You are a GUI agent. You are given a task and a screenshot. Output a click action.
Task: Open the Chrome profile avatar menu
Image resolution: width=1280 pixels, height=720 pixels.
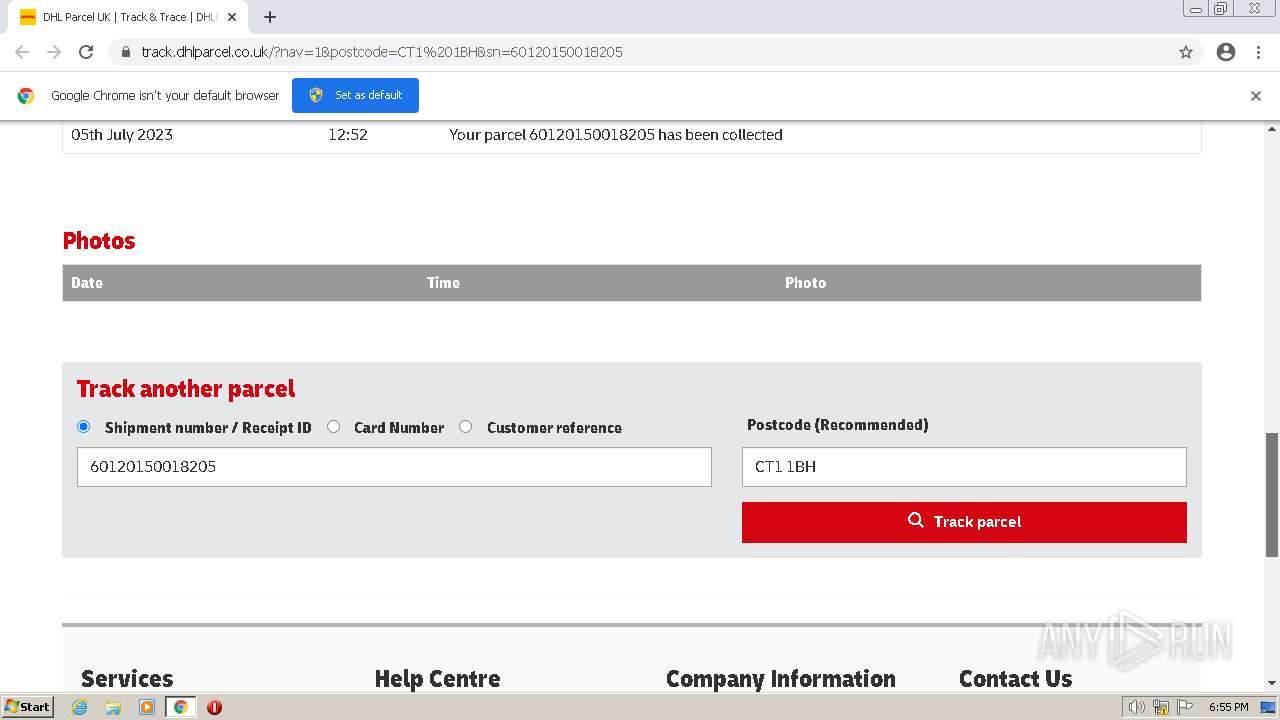coord(1226,52)
